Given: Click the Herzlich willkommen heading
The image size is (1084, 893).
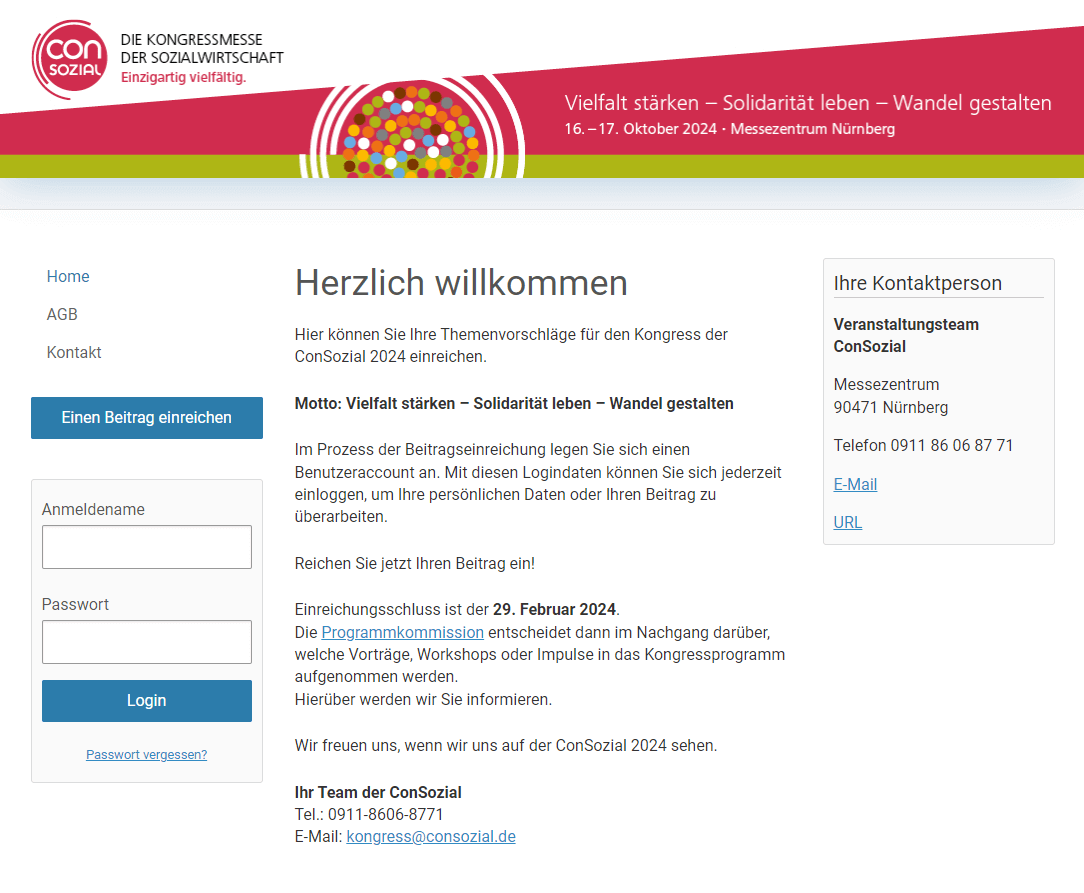Looking at the screenshot, I should coord(461,283).
